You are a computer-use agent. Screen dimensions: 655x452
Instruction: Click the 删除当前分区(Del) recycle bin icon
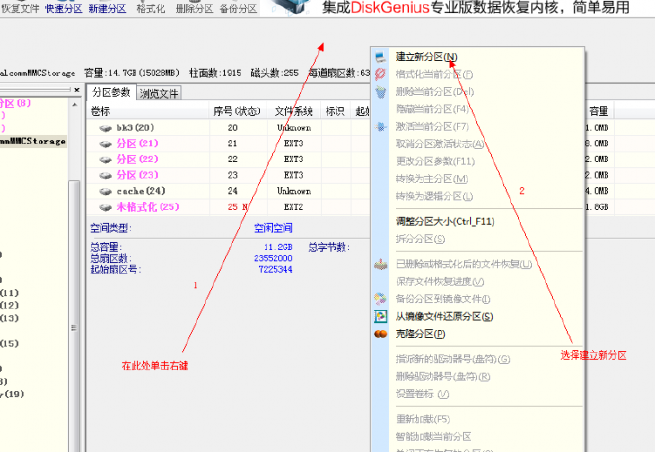pos(380,91)
